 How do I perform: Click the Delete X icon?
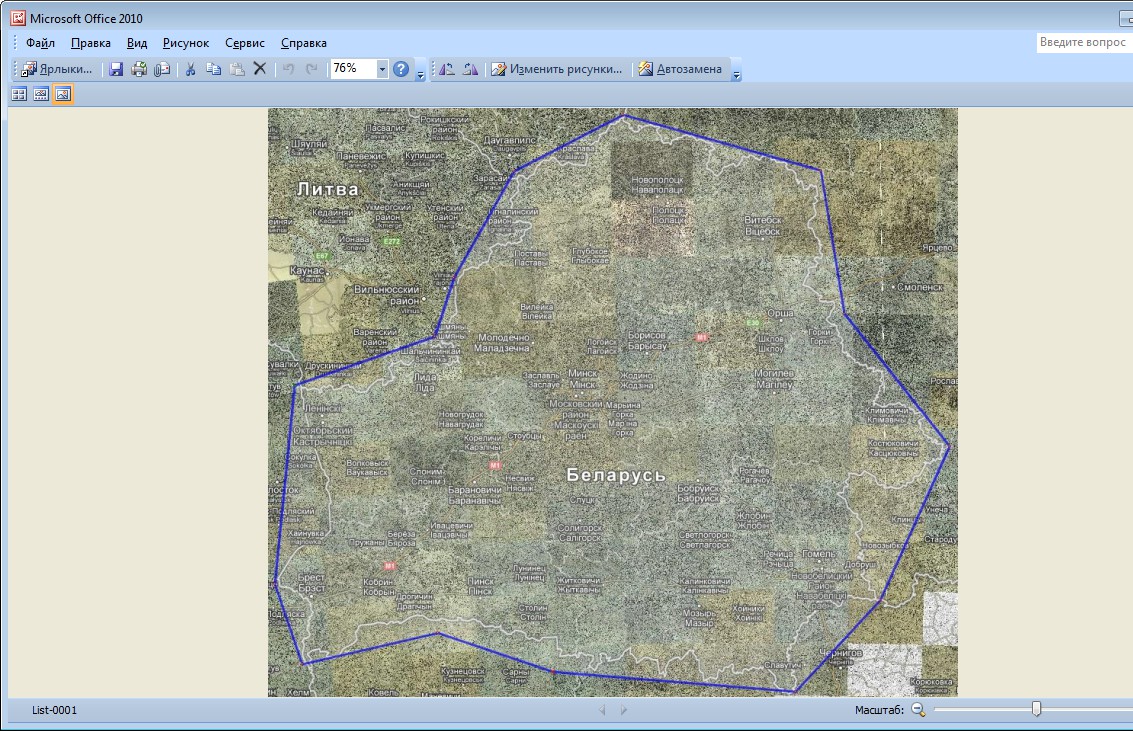point(260,69)
